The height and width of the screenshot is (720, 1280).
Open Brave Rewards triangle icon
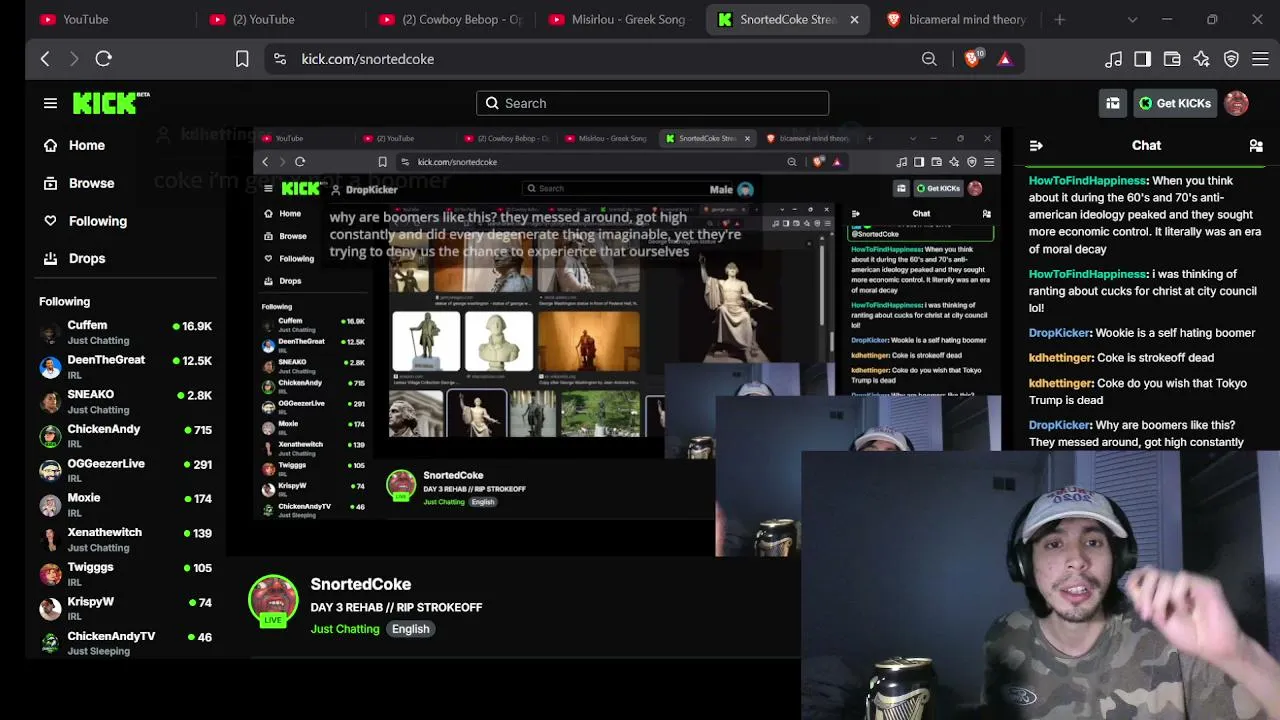point(1005,59)
